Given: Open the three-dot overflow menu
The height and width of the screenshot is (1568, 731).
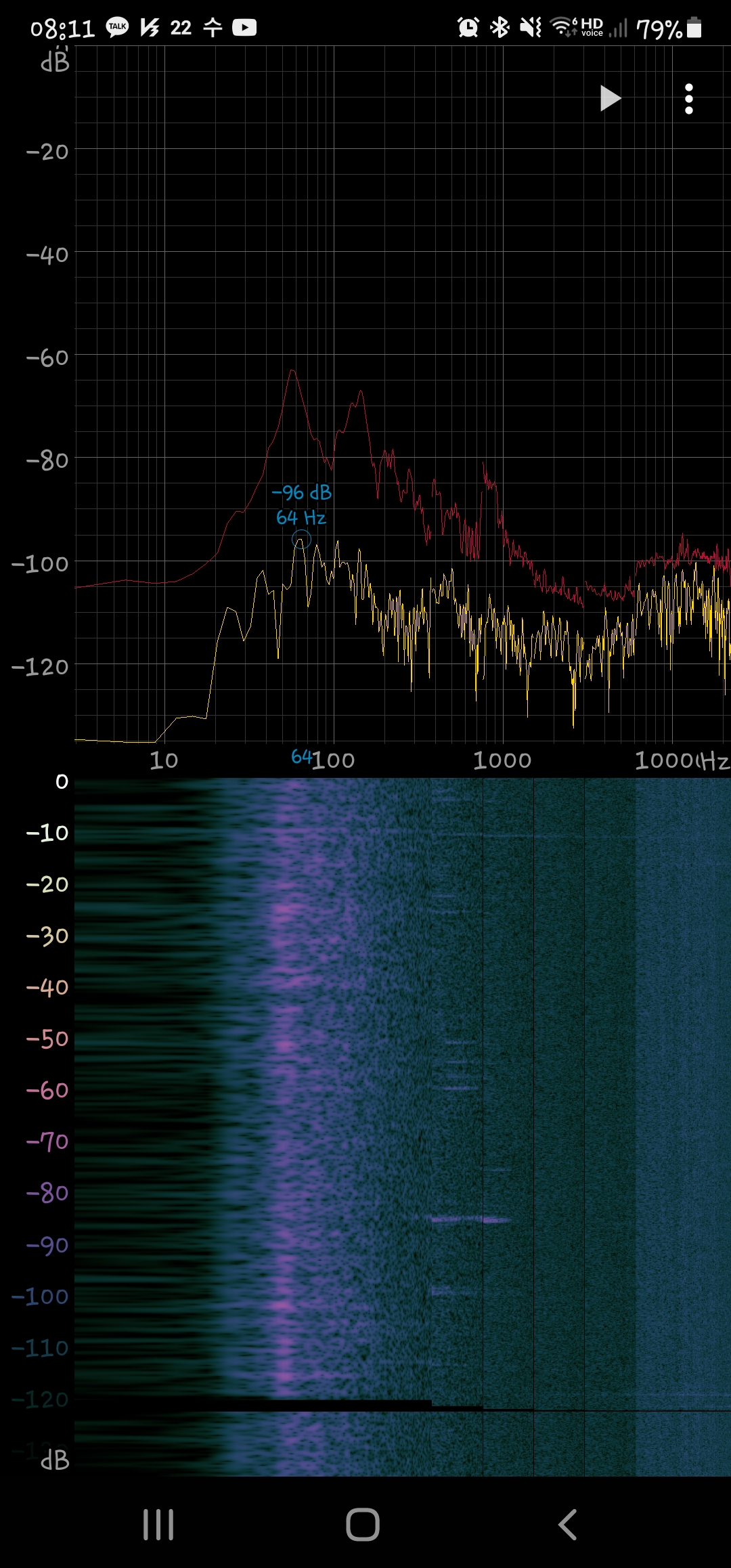Looking at the screenshot, I should pyautogui.click(x=688, y=99).
